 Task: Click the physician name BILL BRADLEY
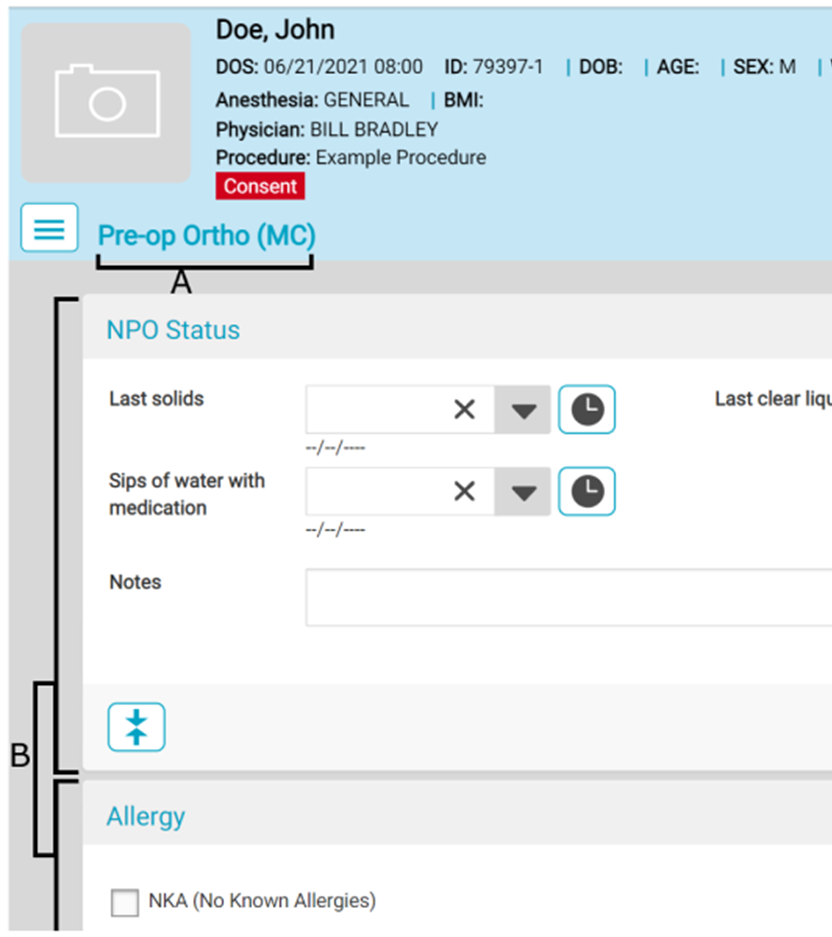pyautogui.click(x=373, y=129)
